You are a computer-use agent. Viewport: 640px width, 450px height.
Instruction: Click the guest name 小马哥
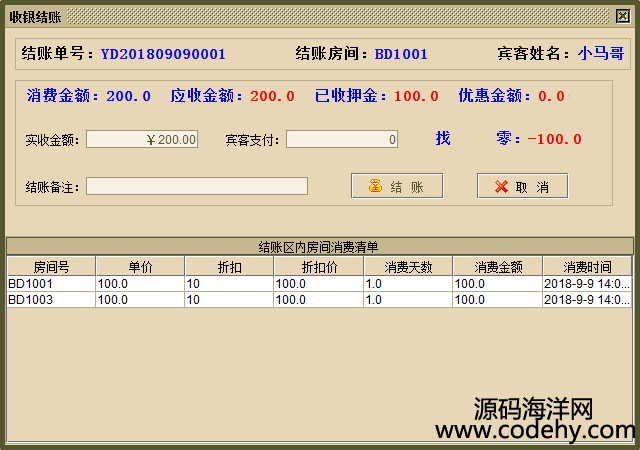point(600,54)
